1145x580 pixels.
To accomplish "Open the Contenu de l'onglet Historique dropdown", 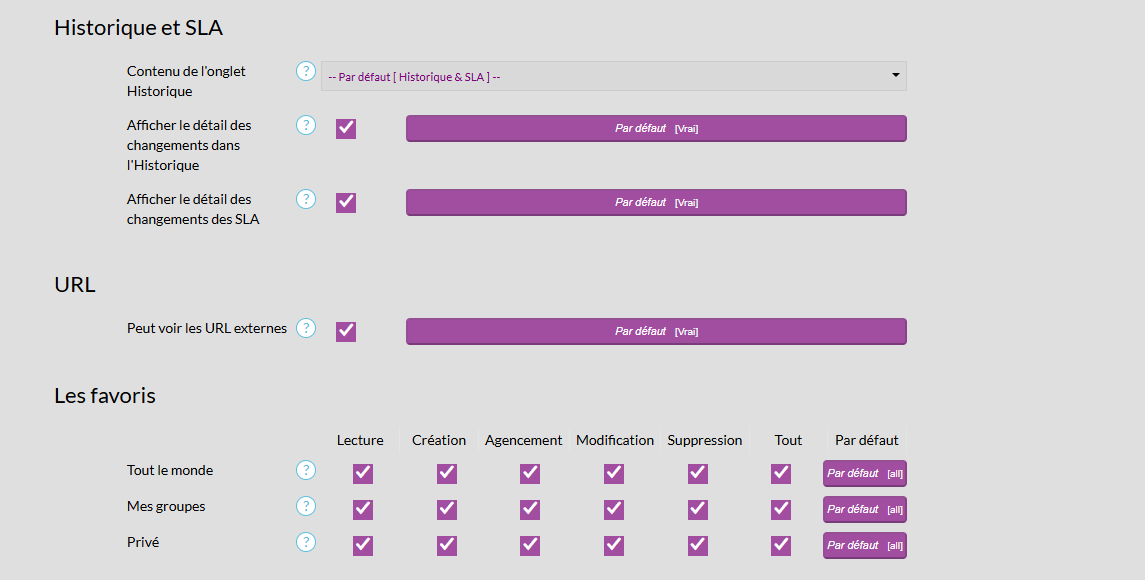I will click(x=613, y=76).
